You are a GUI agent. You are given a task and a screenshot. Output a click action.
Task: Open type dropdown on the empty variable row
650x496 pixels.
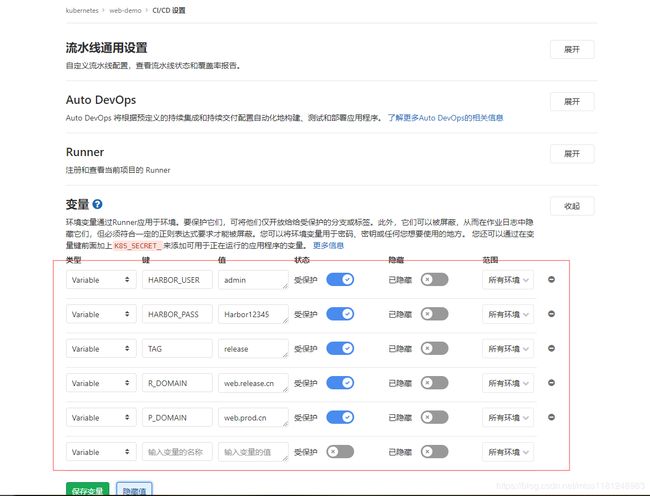coord(101,452)
